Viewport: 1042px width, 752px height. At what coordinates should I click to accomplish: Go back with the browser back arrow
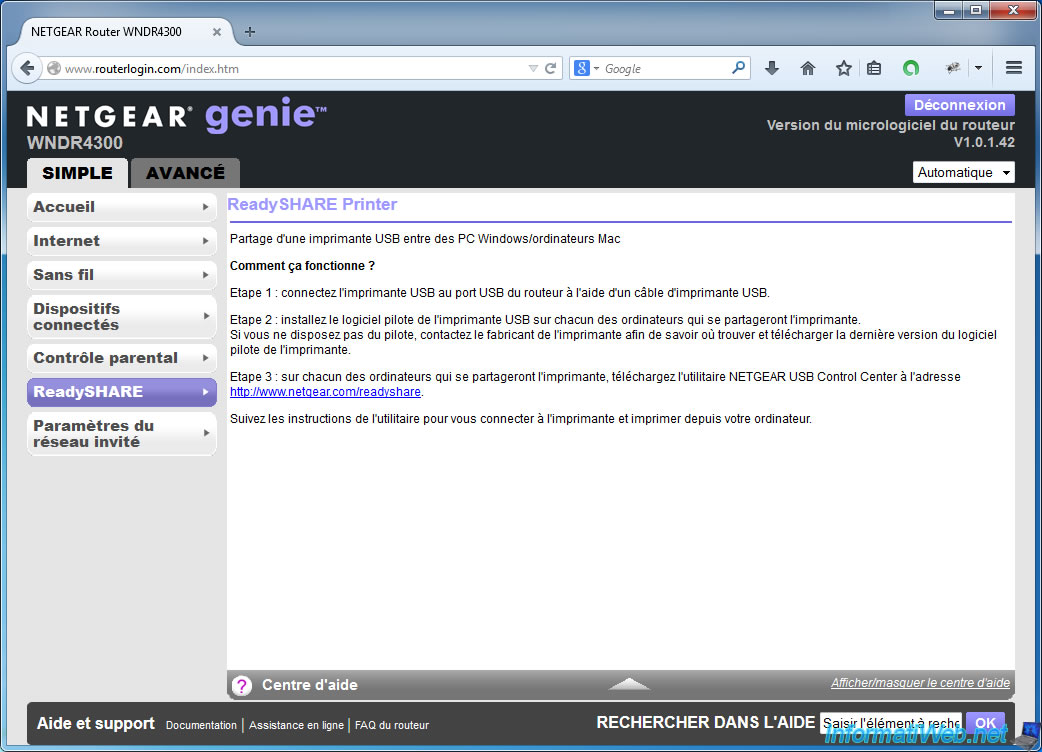click(27, 68)
